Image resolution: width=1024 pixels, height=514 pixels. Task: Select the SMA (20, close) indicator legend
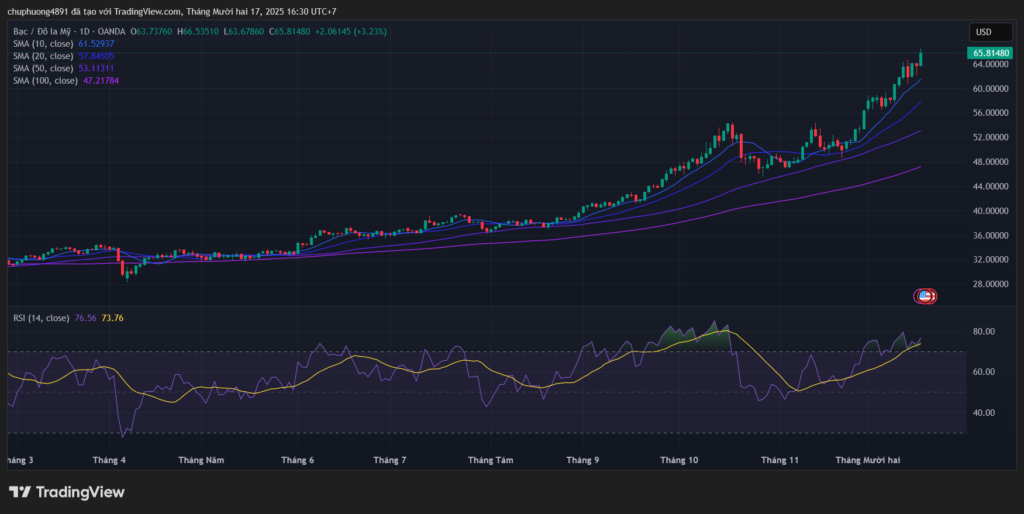tap(43, 56)
